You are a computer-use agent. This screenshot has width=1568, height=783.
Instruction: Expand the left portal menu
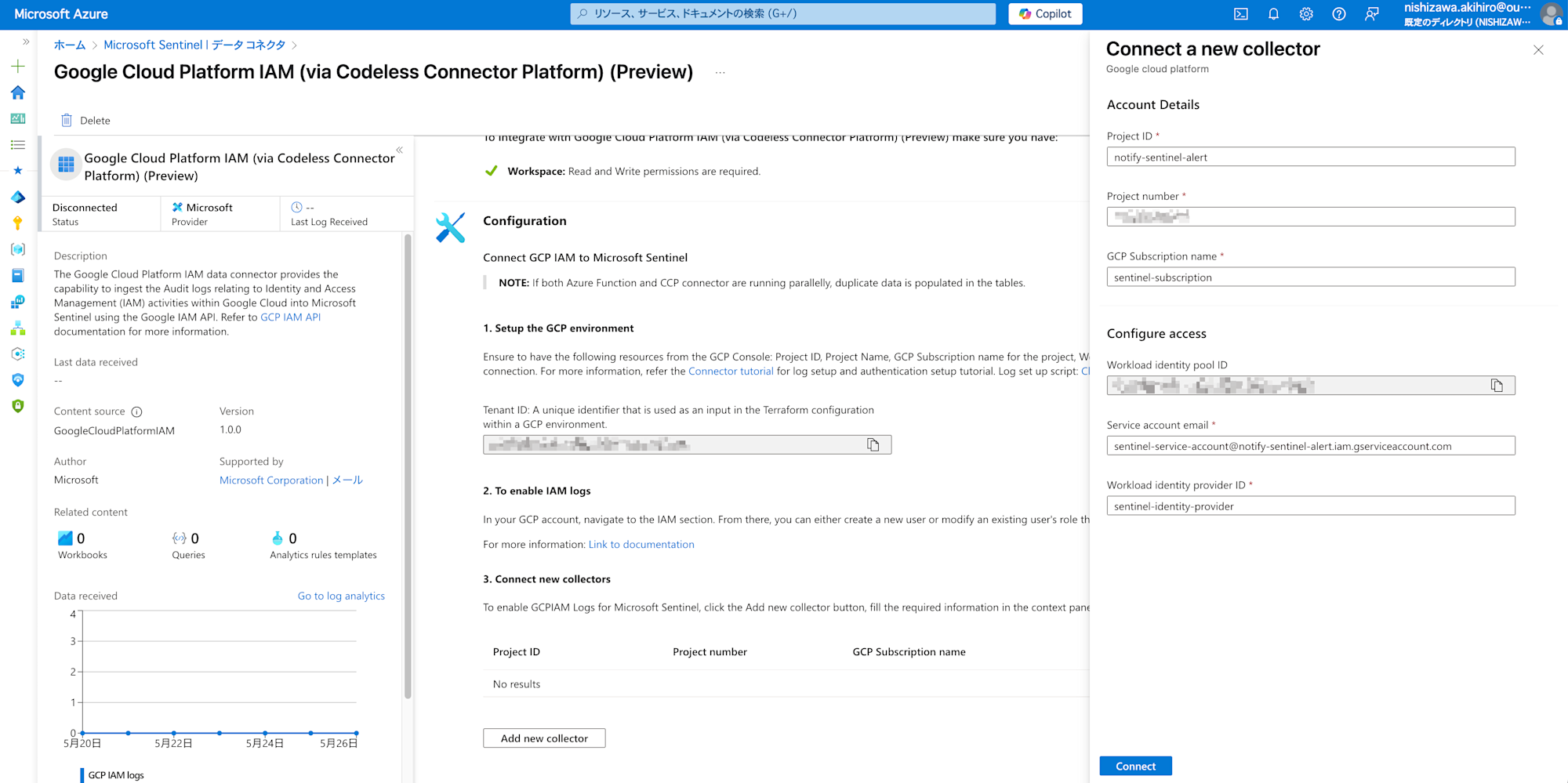(26, 42)
